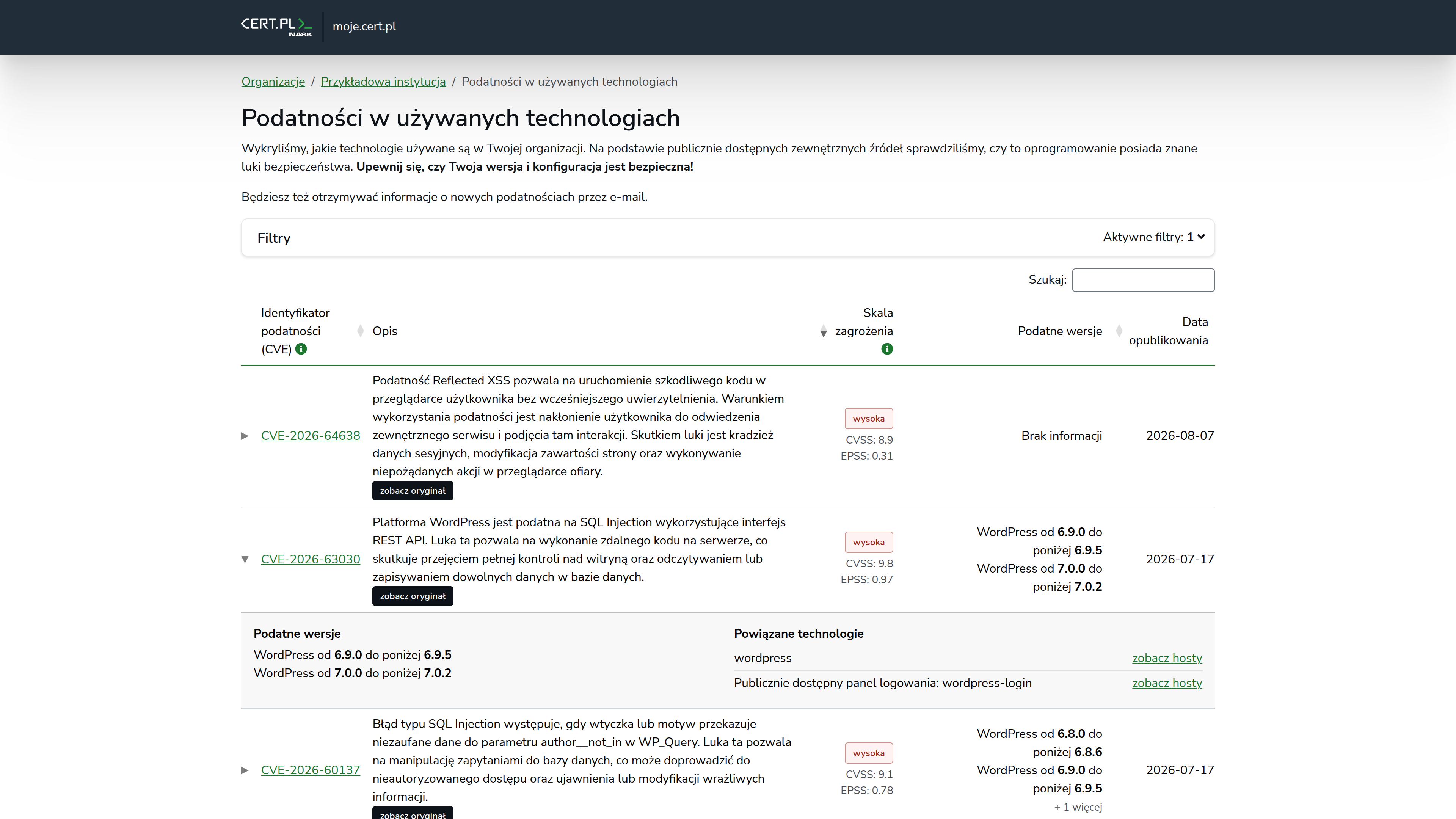Click the 'wordpress' technology row text
Image resolution: width=1456 pixels, height=819 pixels.
(763, 658)
